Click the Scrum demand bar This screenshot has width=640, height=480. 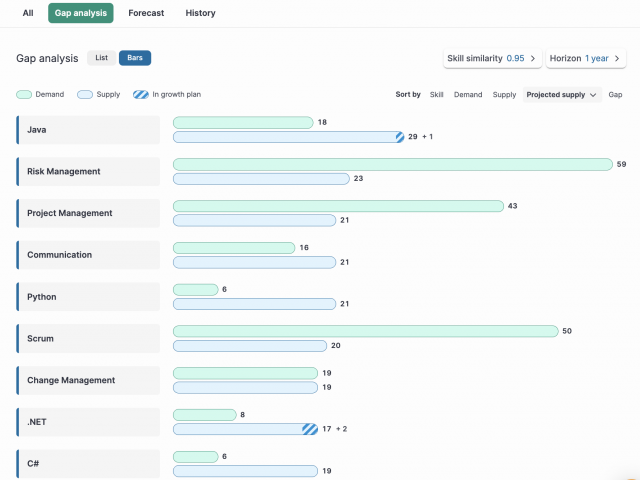click(366, 331)
